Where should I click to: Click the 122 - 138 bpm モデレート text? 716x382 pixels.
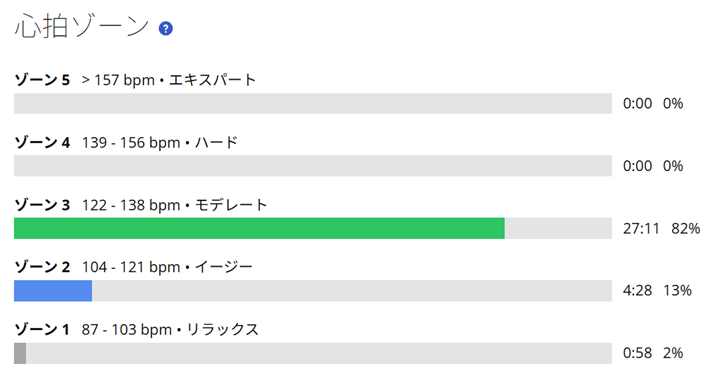coord(174,205)
